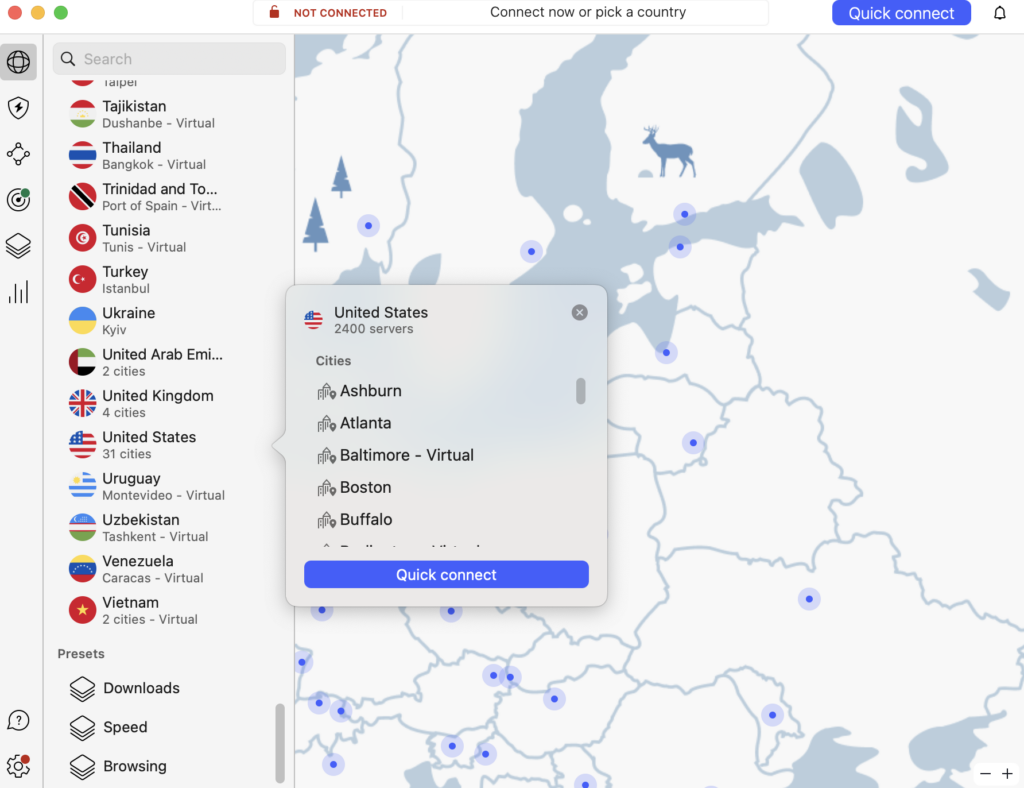
Task: Click the Tunisia flag icon
Action: point(82,238)
